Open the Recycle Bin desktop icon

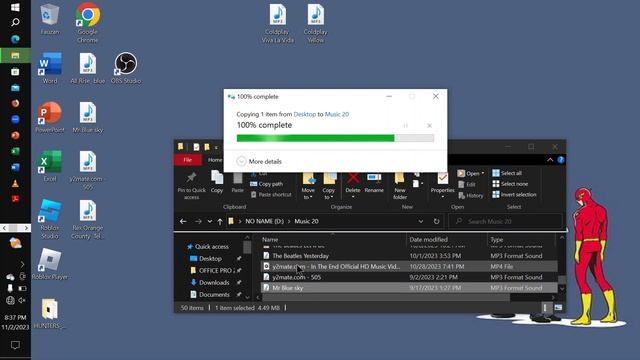pos(50,18)
